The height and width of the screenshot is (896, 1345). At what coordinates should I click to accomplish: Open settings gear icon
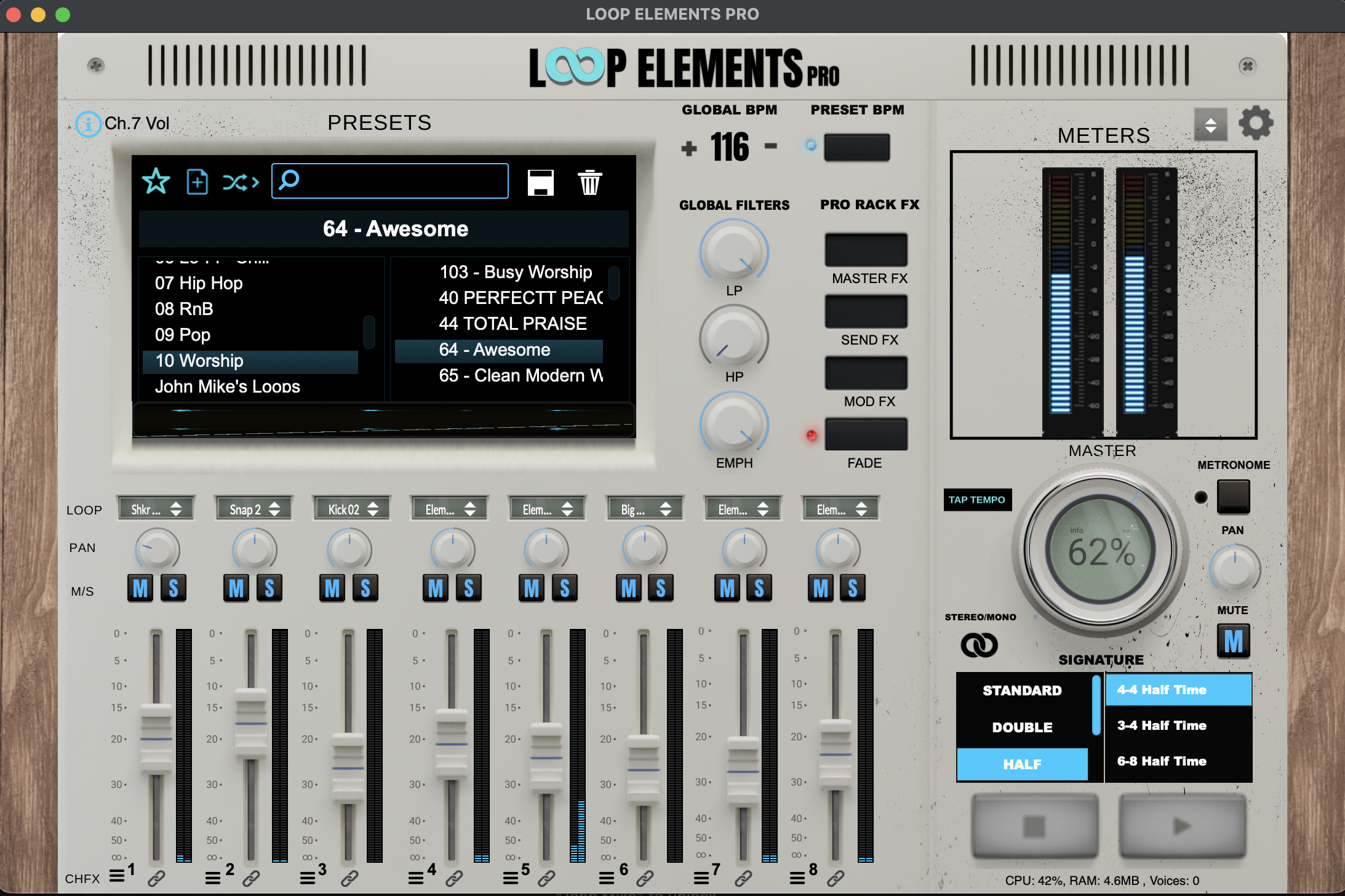click(1255, 123)
